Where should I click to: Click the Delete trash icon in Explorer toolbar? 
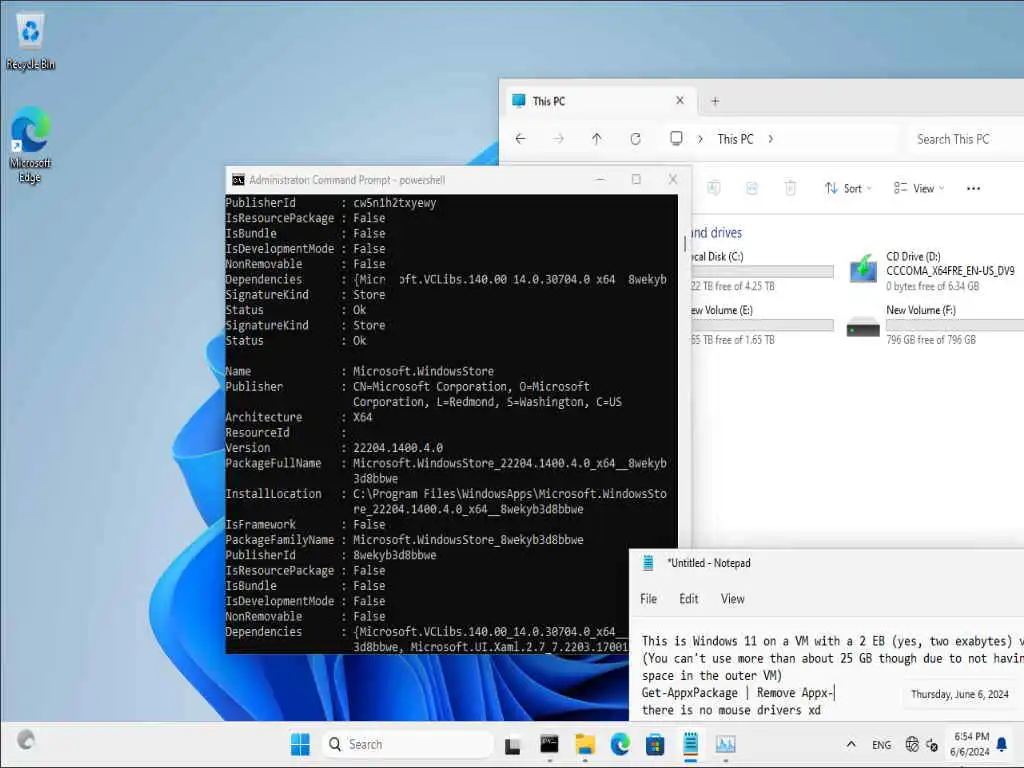[x=790, y=188]
